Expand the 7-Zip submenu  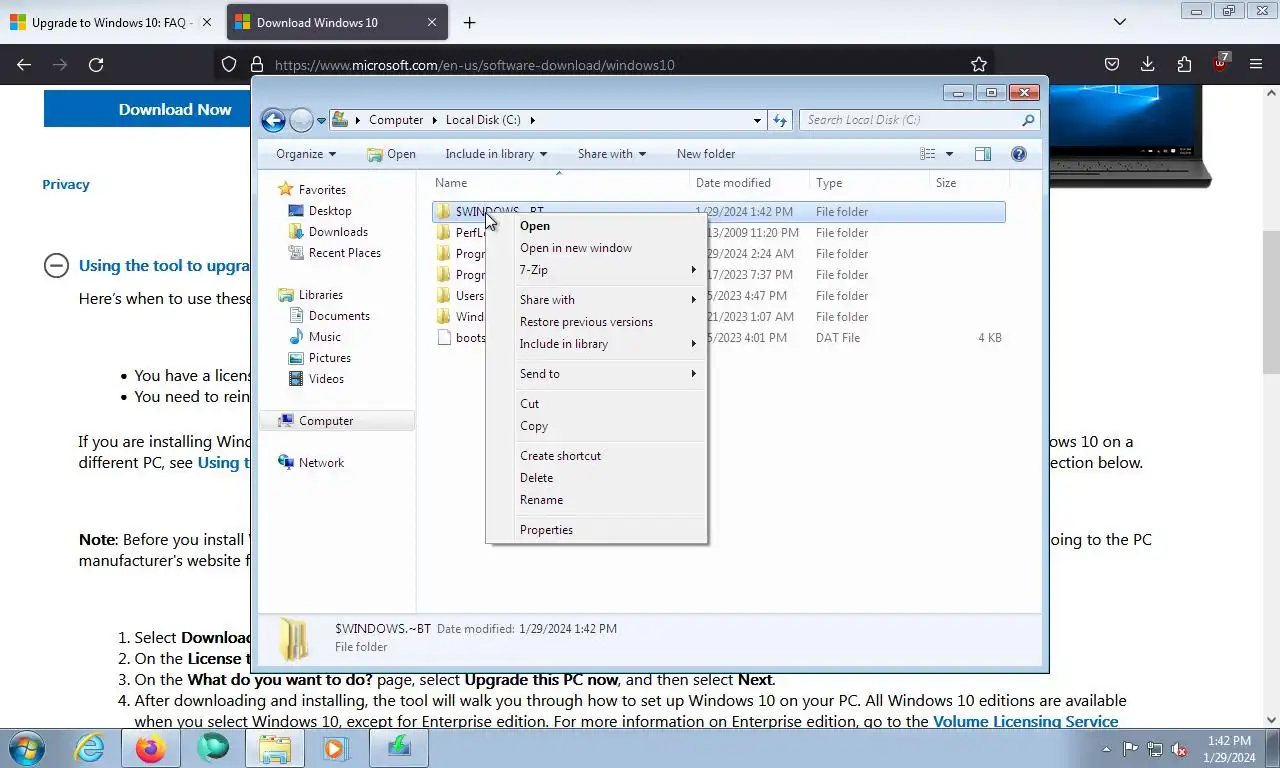pyautogui.click(x=596, y=270)
